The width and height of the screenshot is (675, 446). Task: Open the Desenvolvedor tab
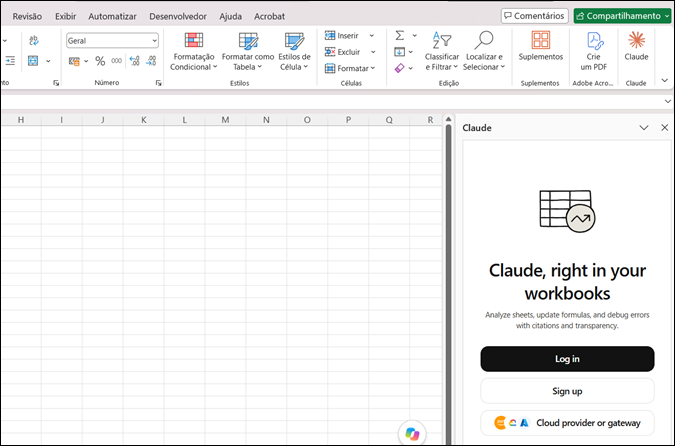[x=178, y=16]
